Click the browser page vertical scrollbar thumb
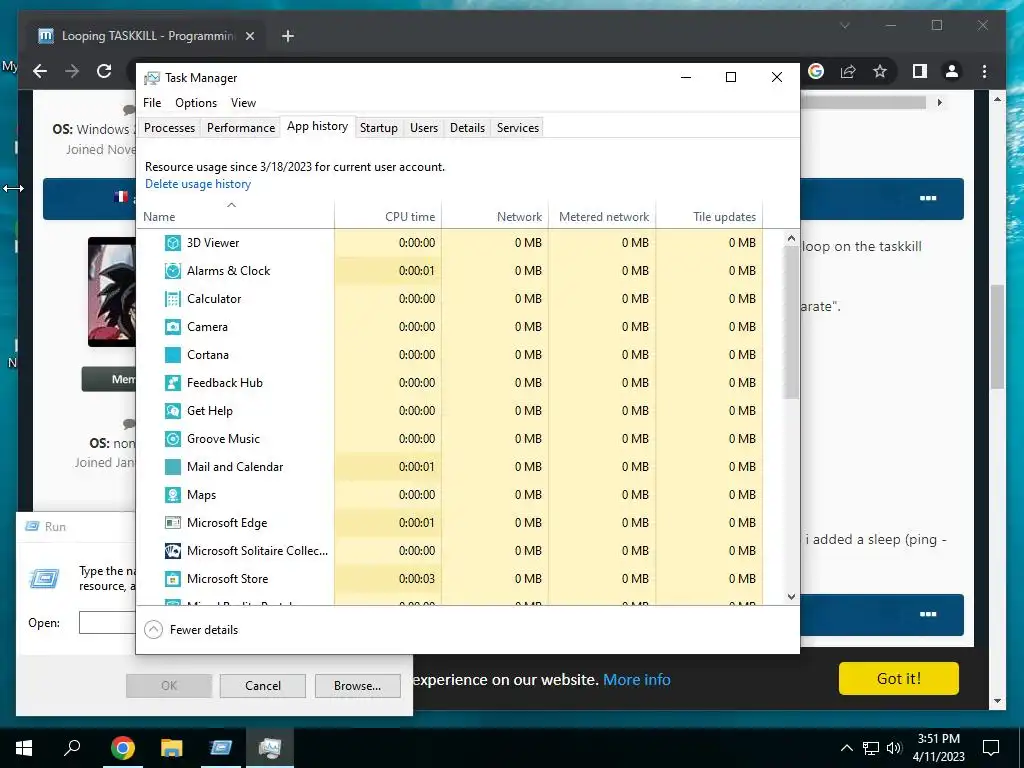Image resolution: width=1024 pixels, height=768 pixels. tap(997, 337)
